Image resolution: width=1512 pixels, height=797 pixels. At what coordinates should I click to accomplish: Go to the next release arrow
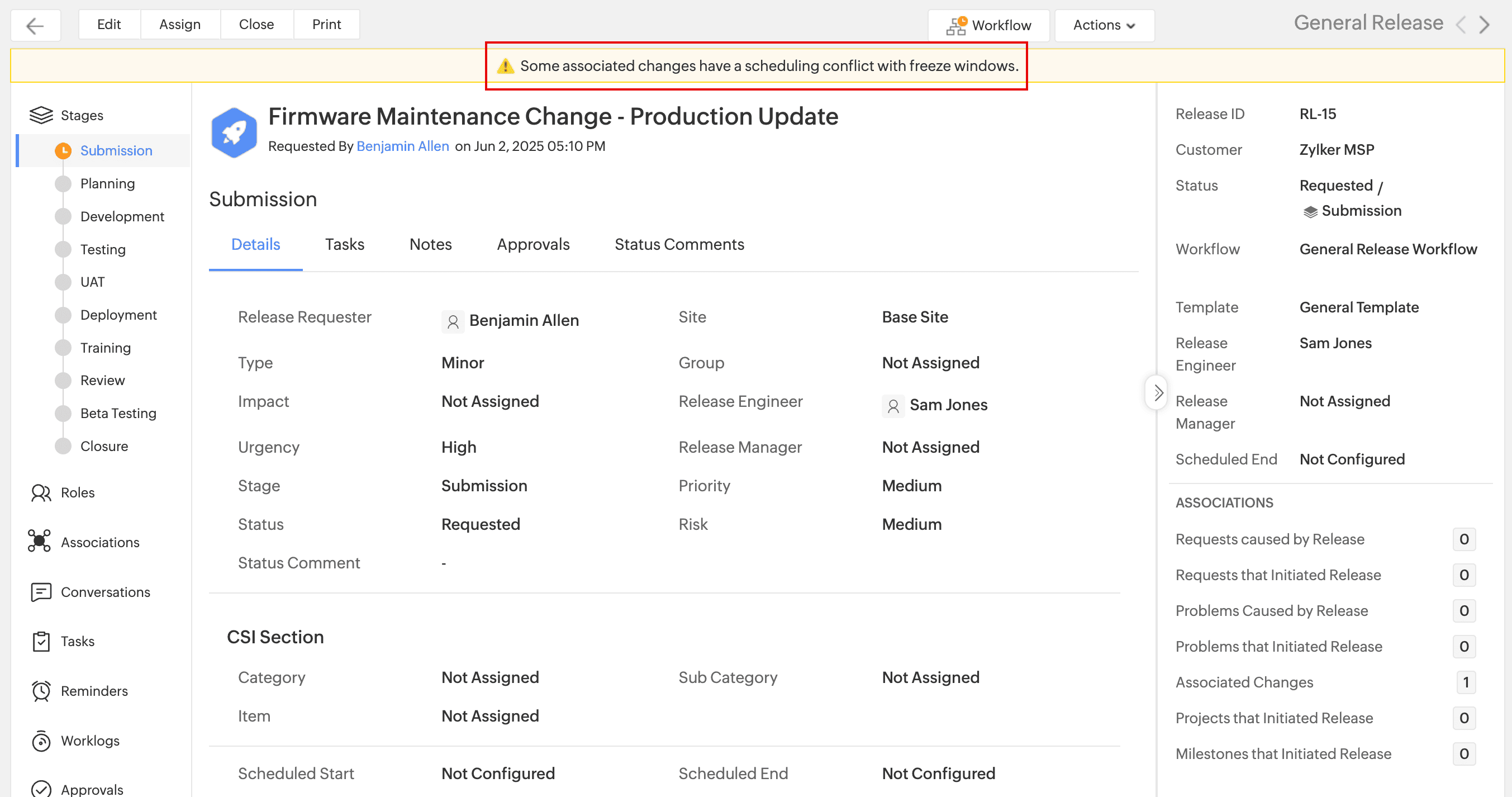pos(1485,24)
